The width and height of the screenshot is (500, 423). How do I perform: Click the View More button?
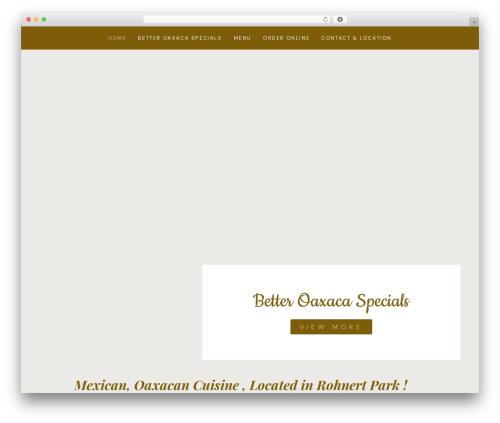[x=331, y=327]
